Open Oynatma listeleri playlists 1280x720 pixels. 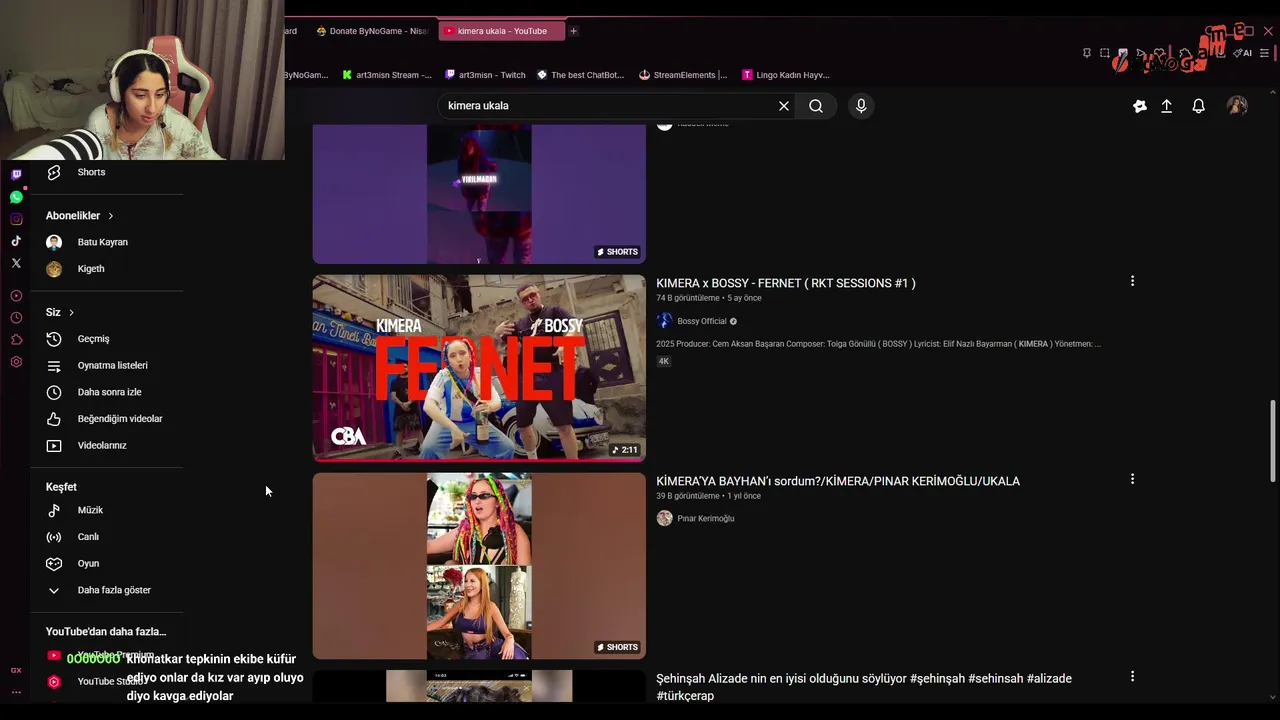(107, 366)
